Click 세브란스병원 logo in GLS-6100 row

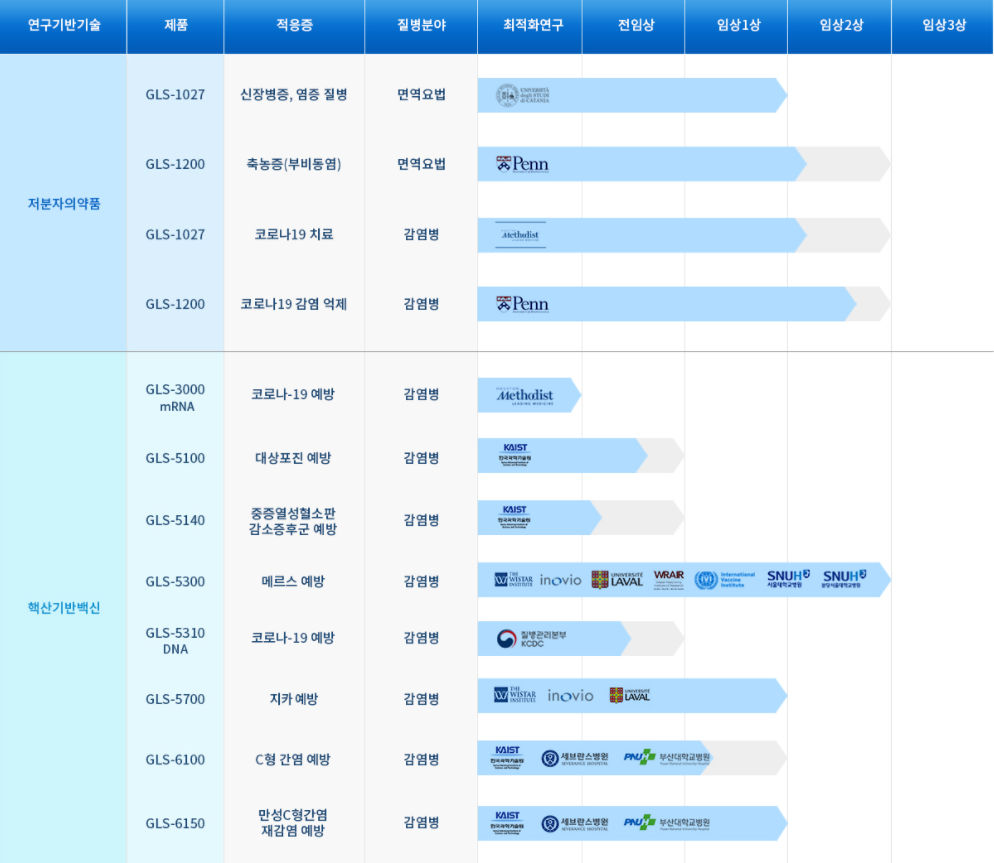[575, 758]
